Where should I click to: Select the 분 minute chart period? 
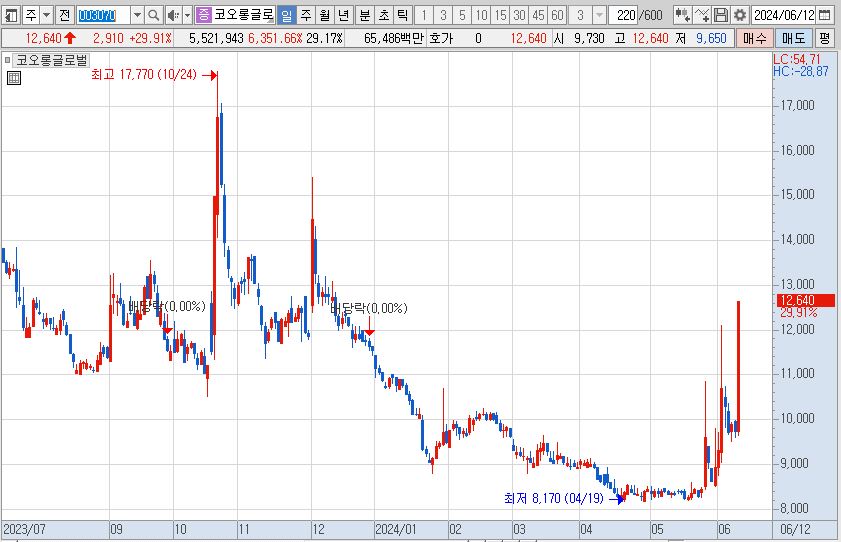coord(365,15)
